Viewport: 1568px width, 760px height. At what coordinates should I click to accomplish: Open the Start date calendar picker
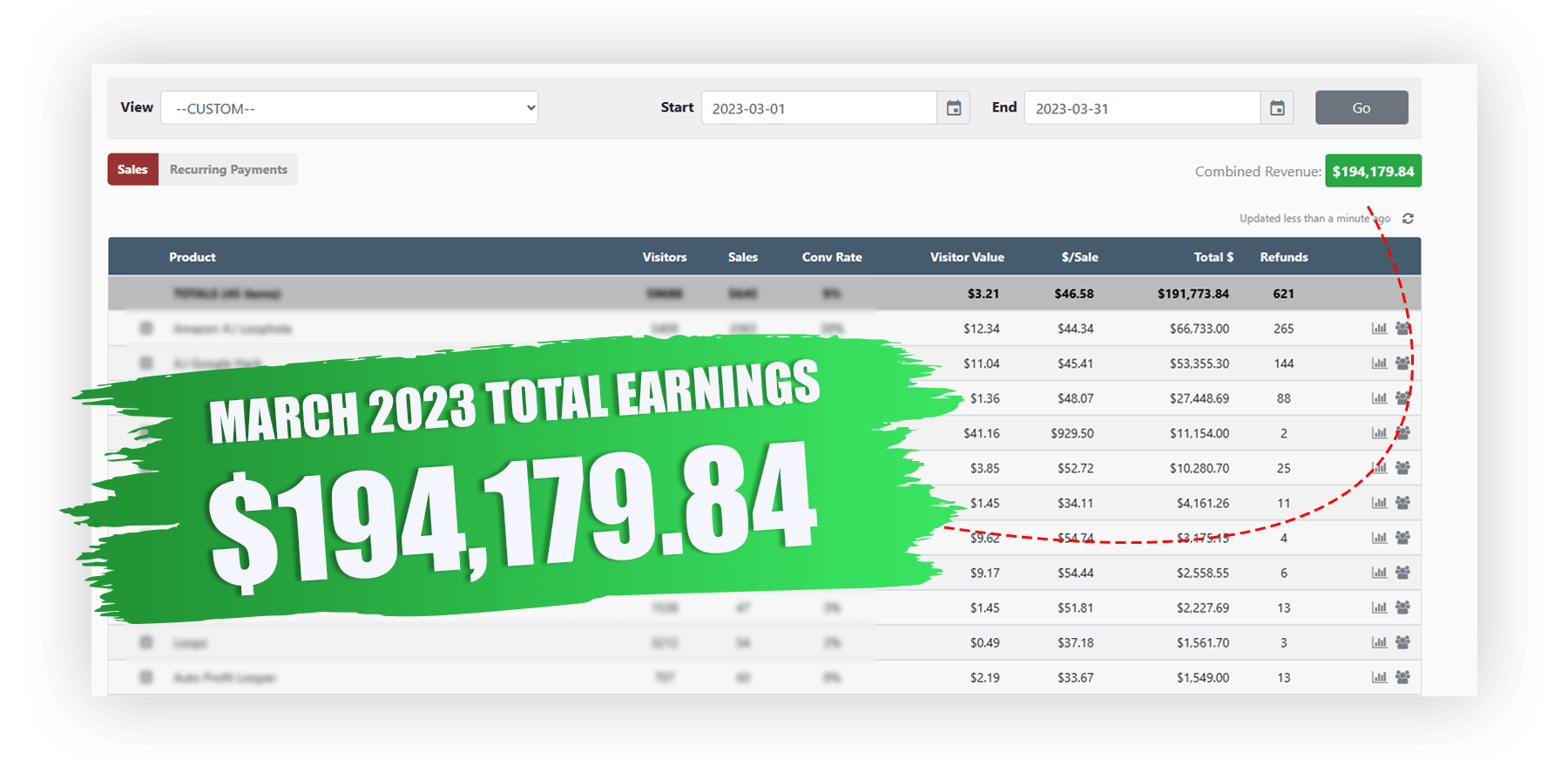pos(954,108)
